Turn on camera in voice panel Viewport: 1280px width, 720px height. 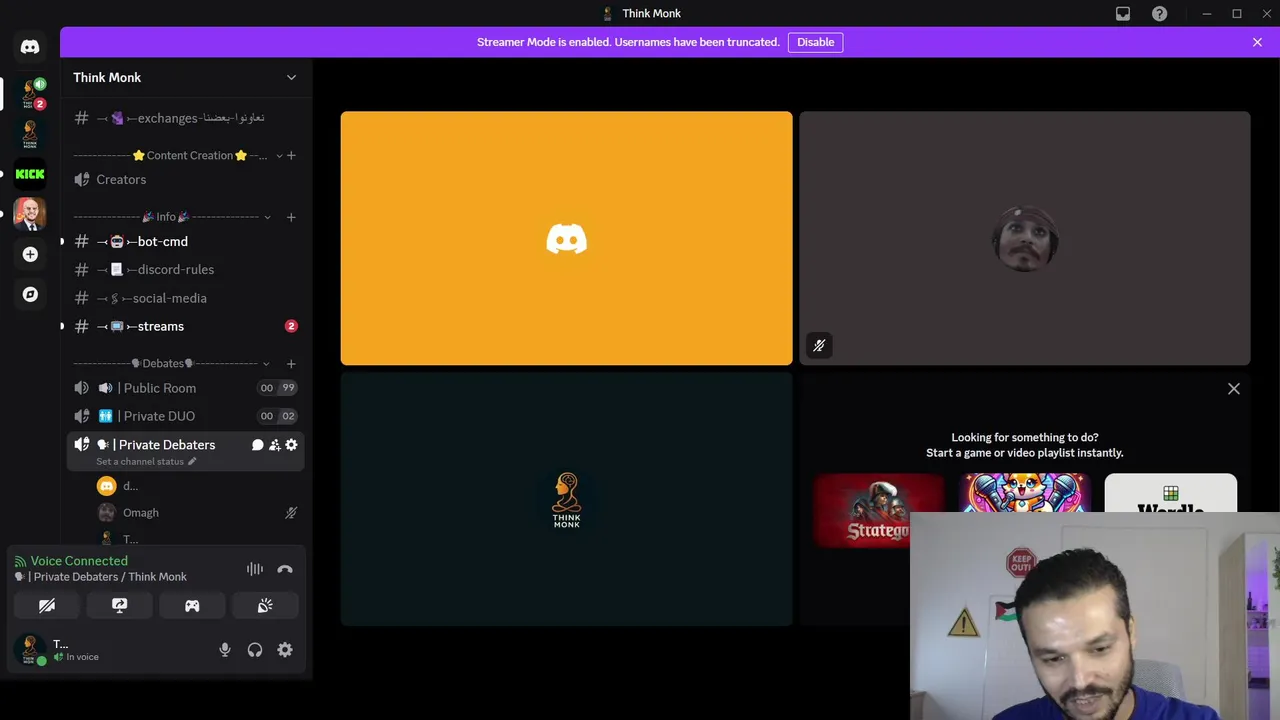[x=46, y=606]
